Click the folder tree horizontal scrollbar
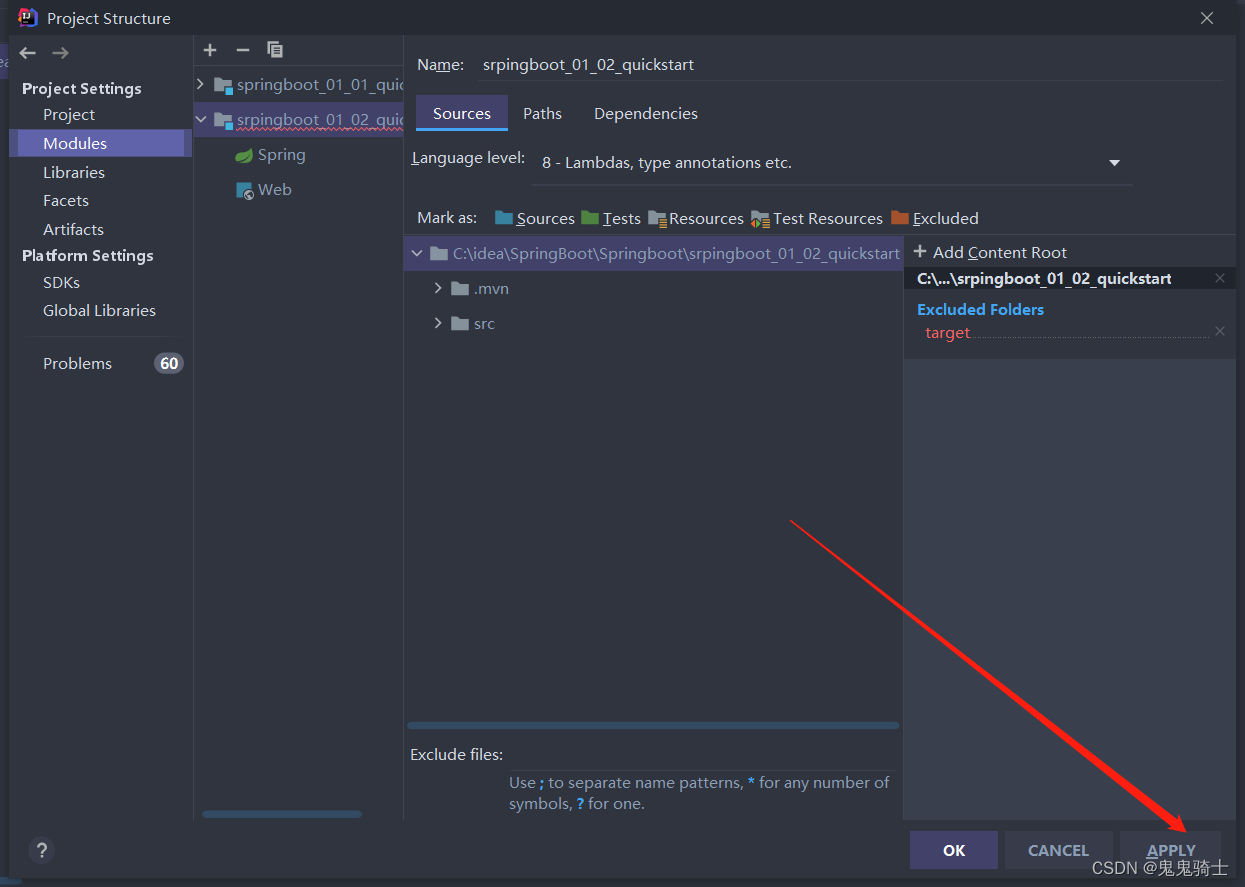Viewport: 1245px width, 887px height. 653,726
